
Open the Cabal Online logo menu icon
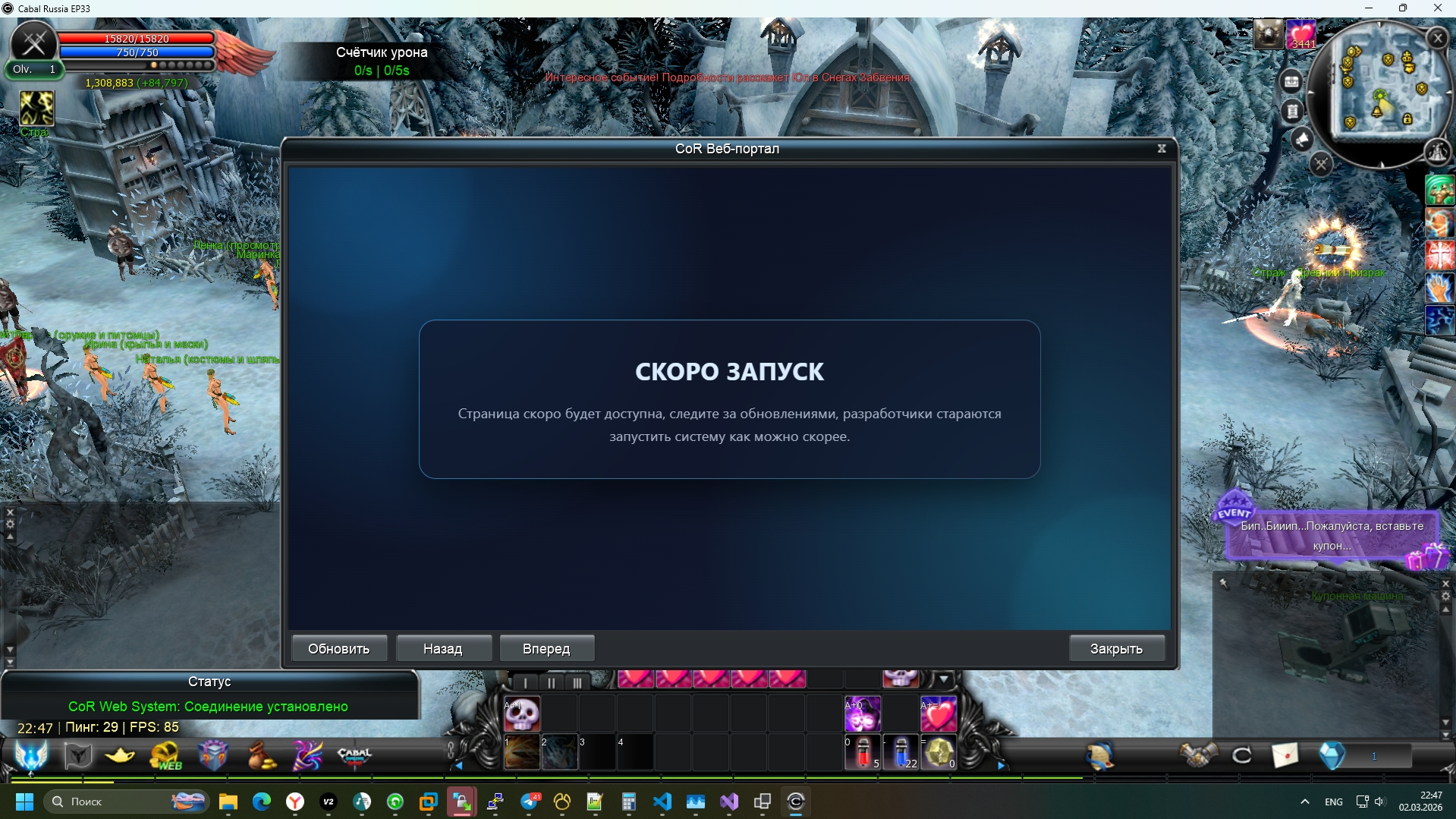(354, 755)
